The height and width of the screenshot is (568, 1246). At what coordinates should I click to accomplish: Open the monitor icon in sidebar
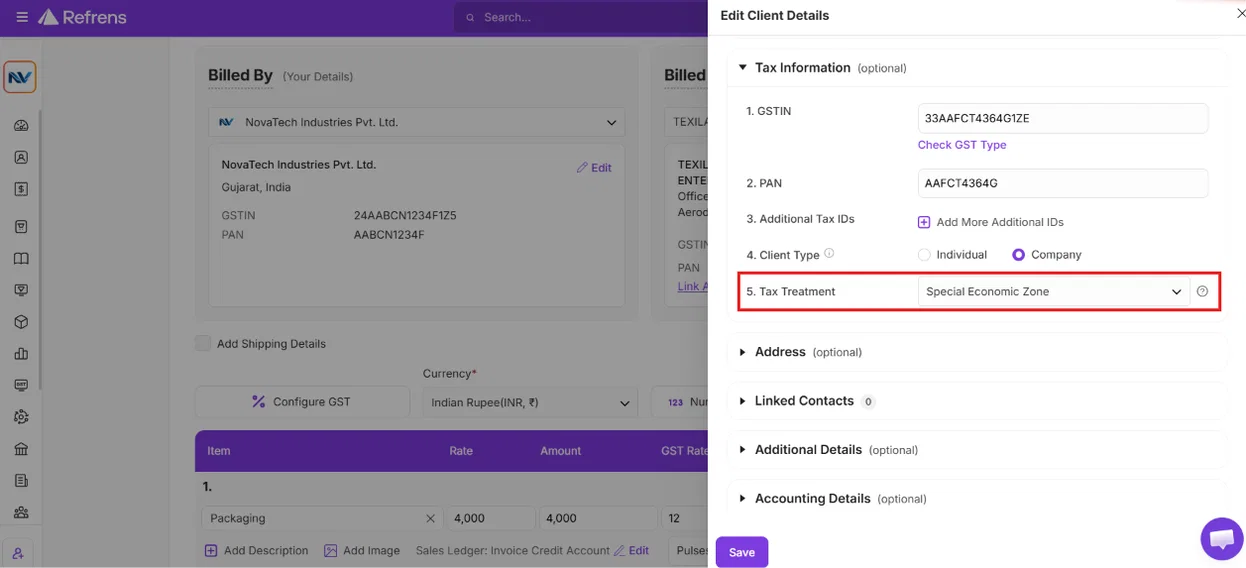tap(21, 290)
